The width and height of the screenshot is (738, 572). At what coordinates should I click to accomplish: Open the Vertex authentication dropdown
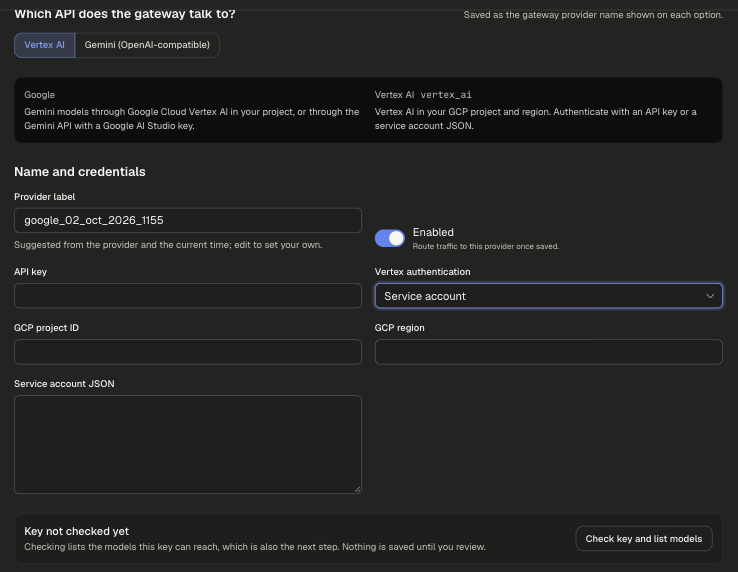click(548, 296)
